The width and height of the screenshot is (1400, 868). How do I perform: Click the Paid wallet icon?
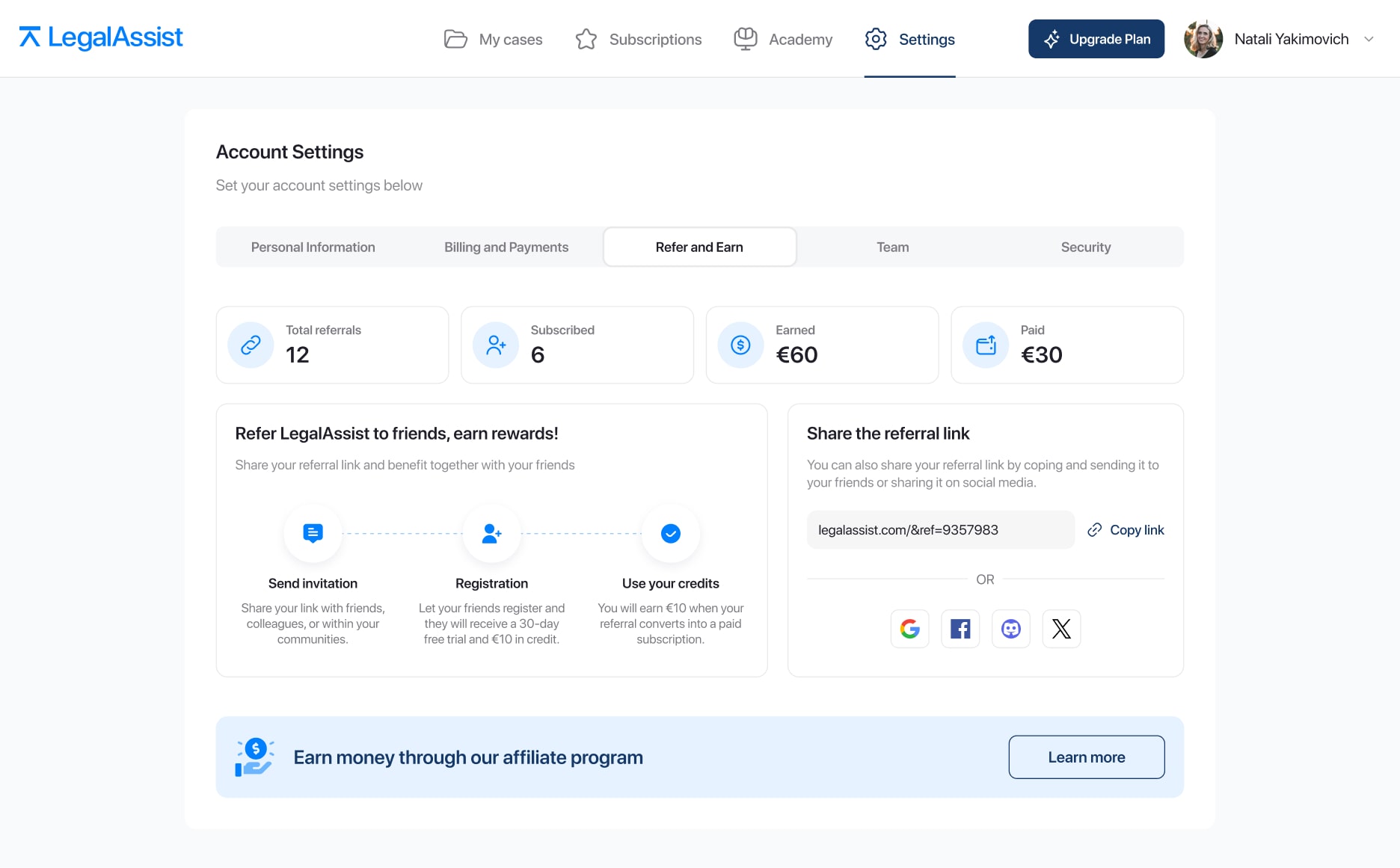point(986,345)
